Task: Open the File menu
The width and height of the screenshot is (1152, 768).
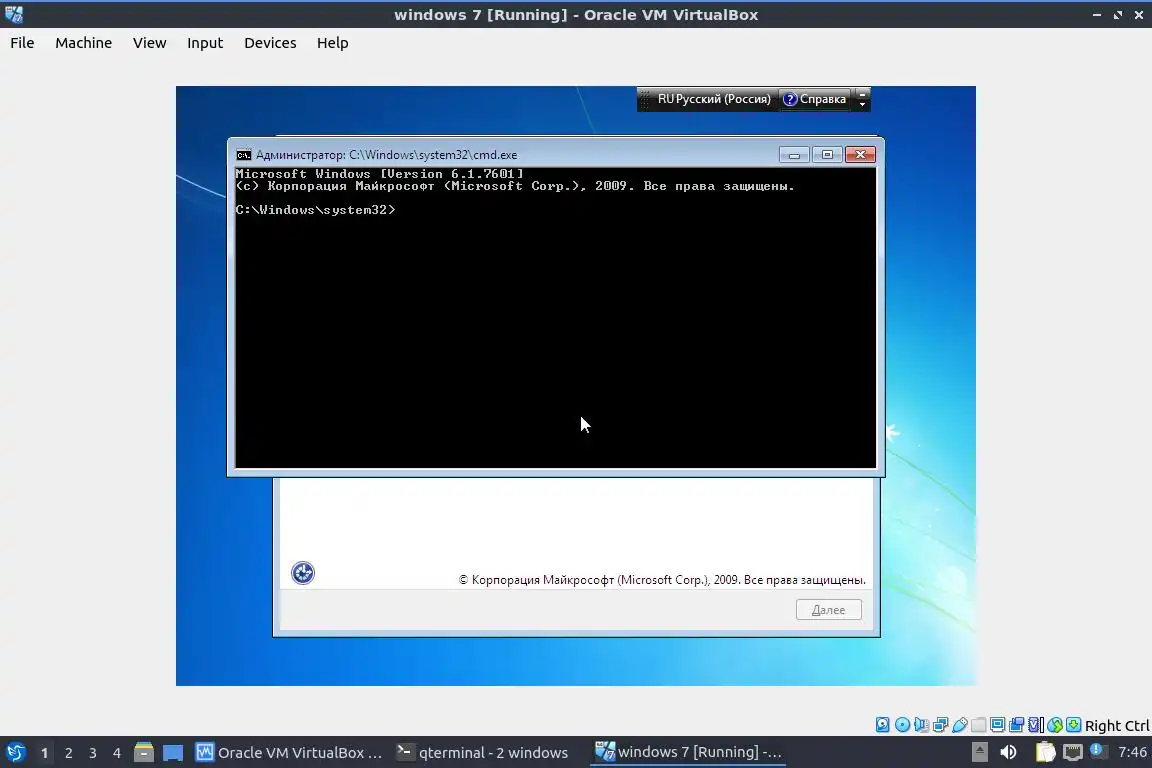Action: 22,43
